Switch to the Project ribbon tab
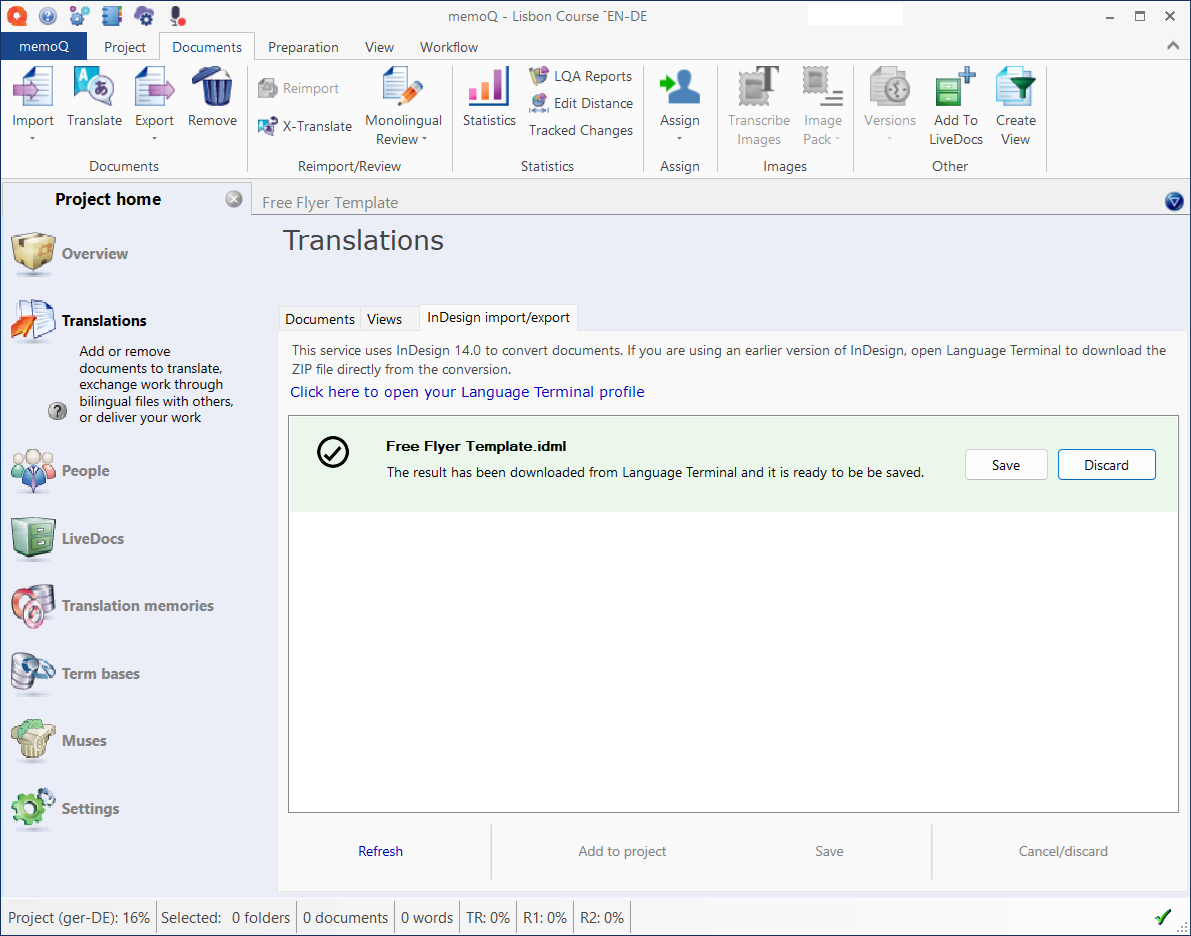 click(x=125, y=47)
